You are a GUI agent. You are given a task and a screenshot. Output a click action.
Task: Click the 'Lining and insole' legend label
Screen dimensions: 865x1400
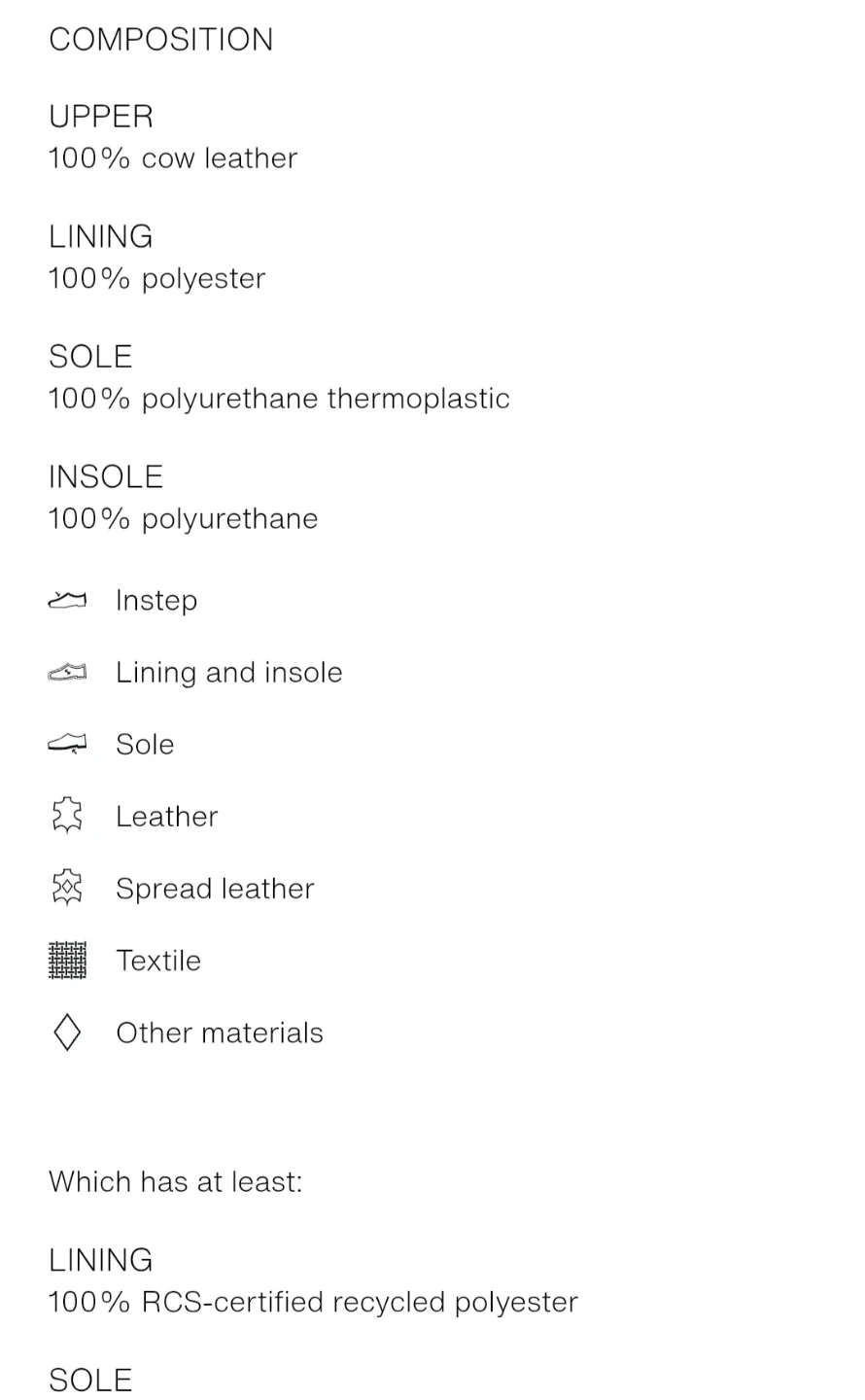coord(229,673)
